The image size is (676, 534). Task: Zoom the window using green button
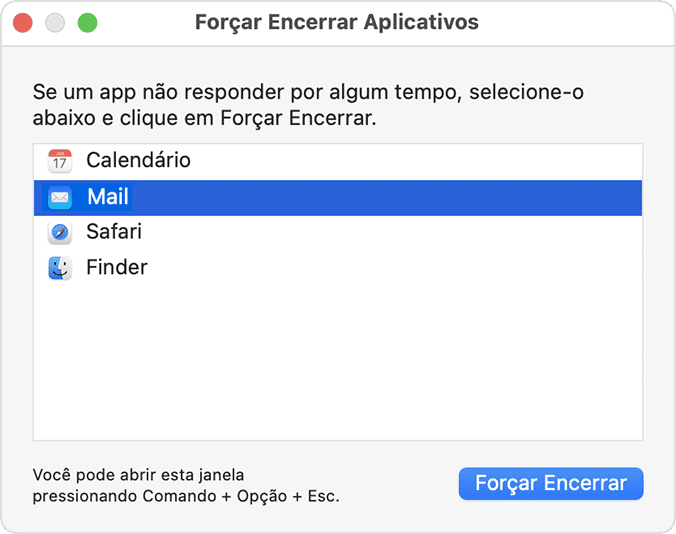pos(88,22)
